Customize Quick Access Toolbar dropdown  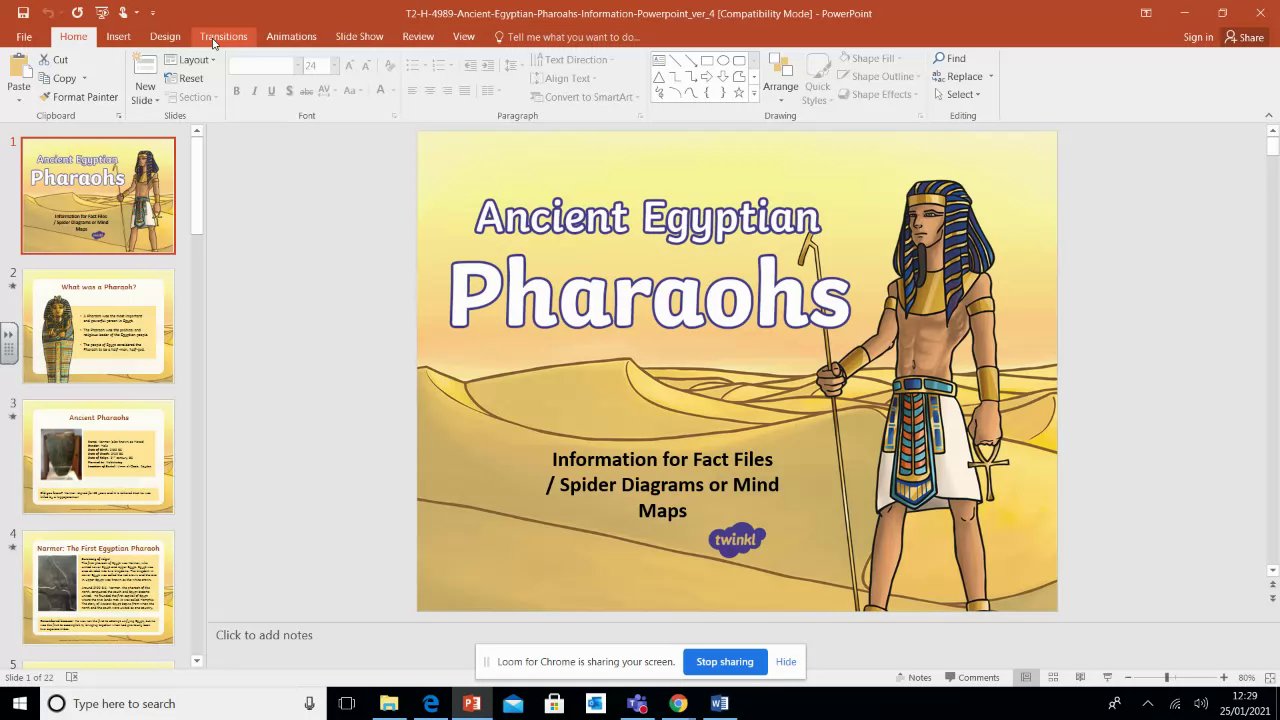point(153,13)
